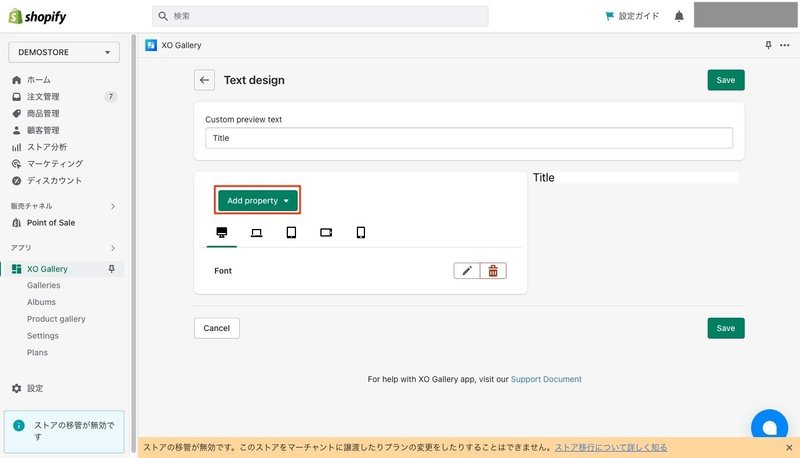Screen dimensions: 800x458
Task: Open Albums under XO Gallery
Action: [x=41, y=302]
